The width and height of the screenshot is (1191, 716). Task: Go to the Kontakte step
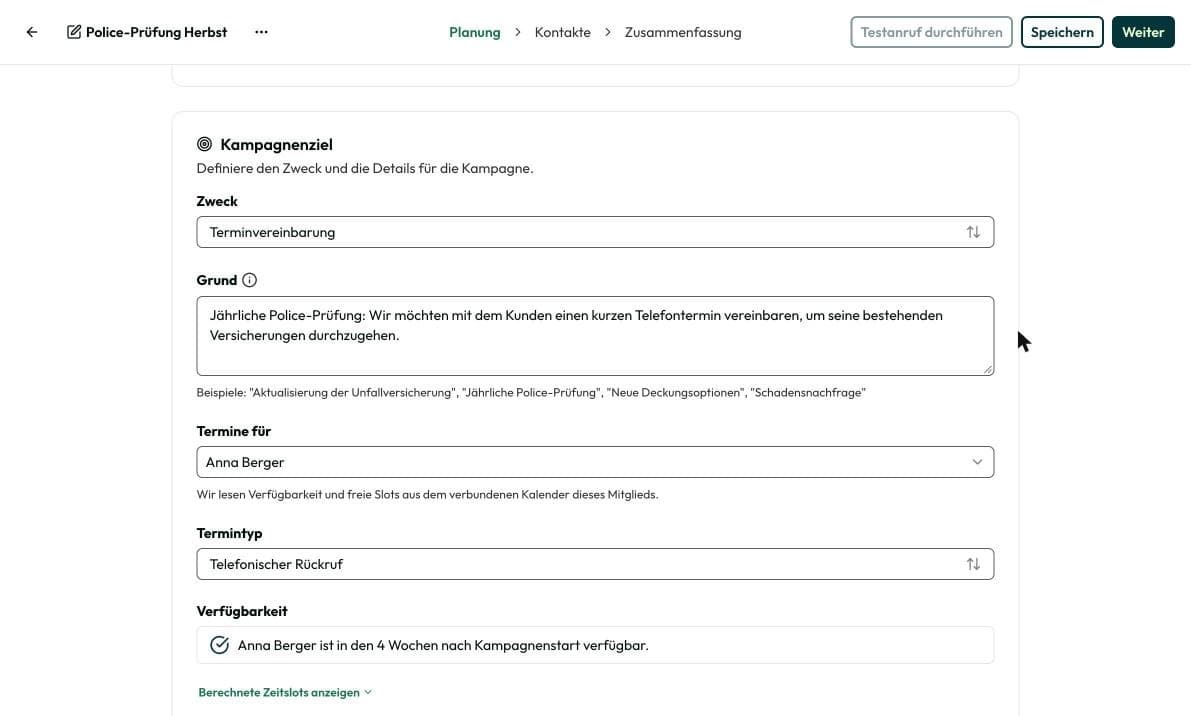[562, 32]
